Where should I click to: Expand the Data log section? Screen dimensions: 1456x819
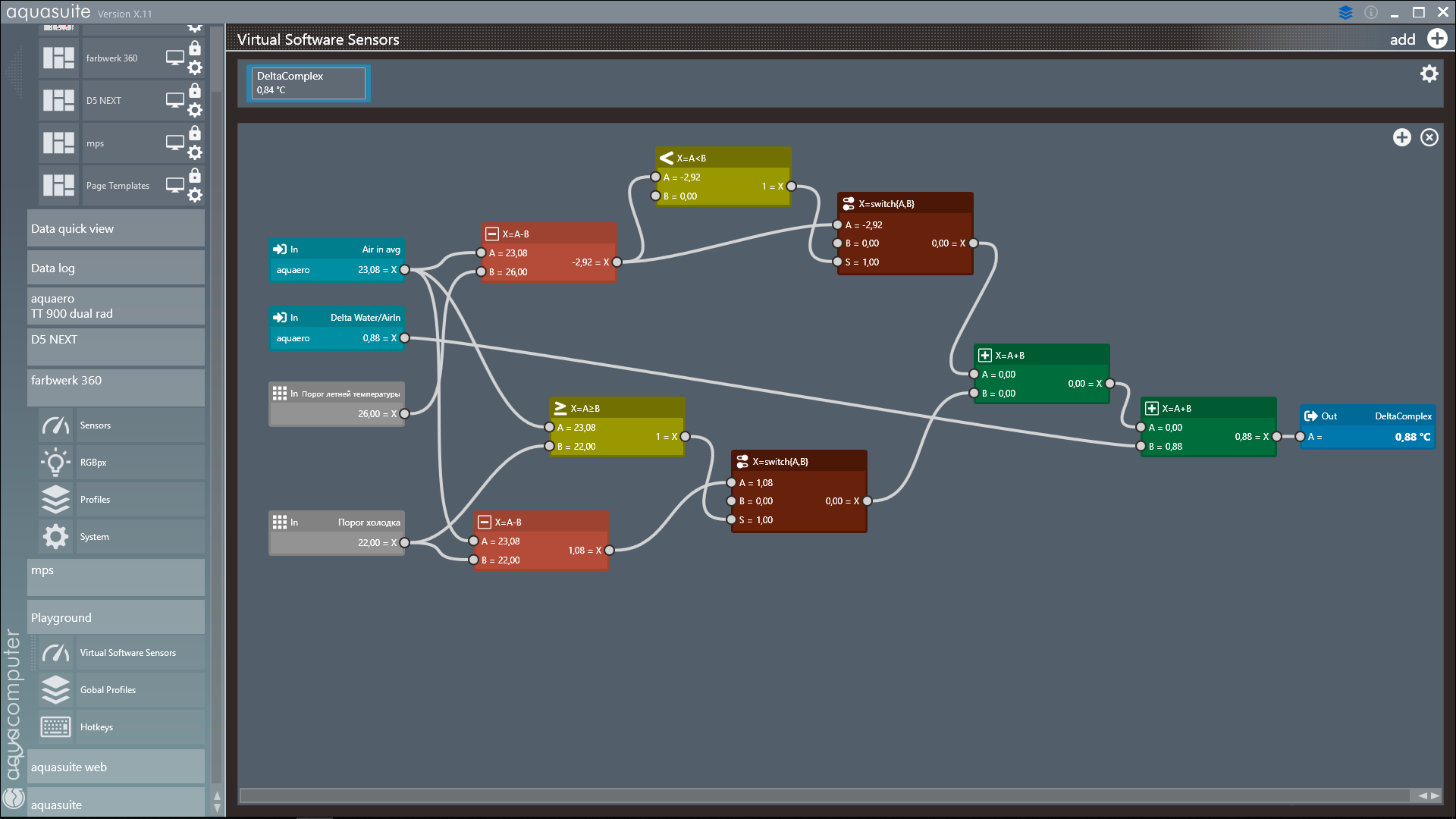pos(115,268)
